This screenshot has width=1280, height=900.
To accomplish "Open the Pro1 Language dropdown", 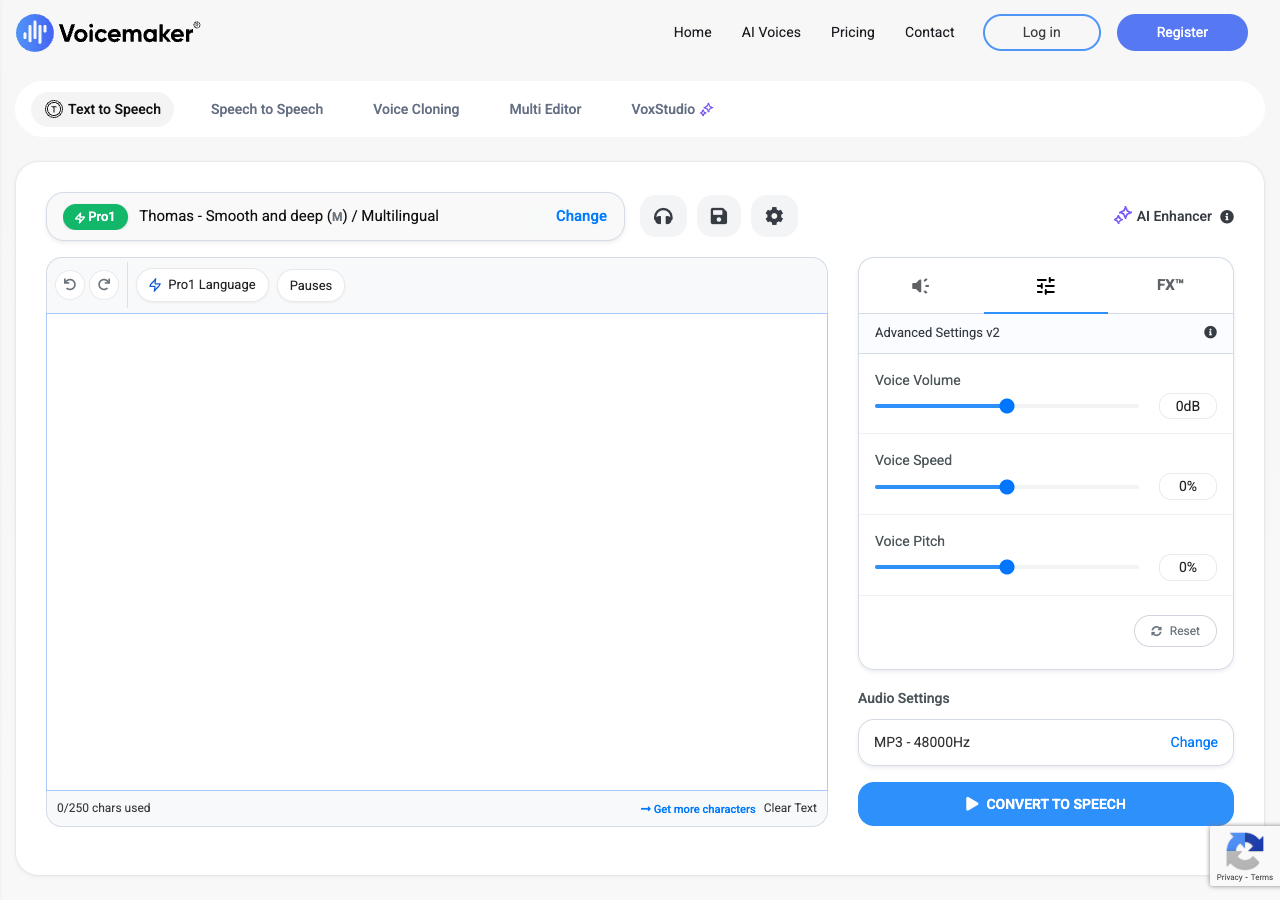I will (x=202, y=285).
